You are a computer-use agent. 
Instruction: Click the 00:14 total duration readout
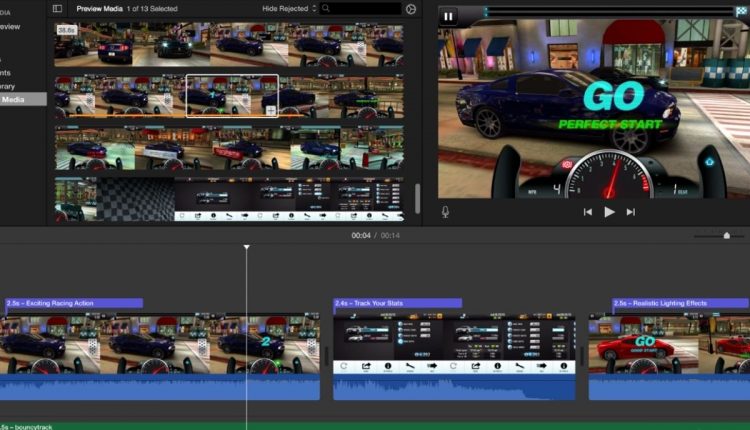pyautogui.click(x=390, y=236)
